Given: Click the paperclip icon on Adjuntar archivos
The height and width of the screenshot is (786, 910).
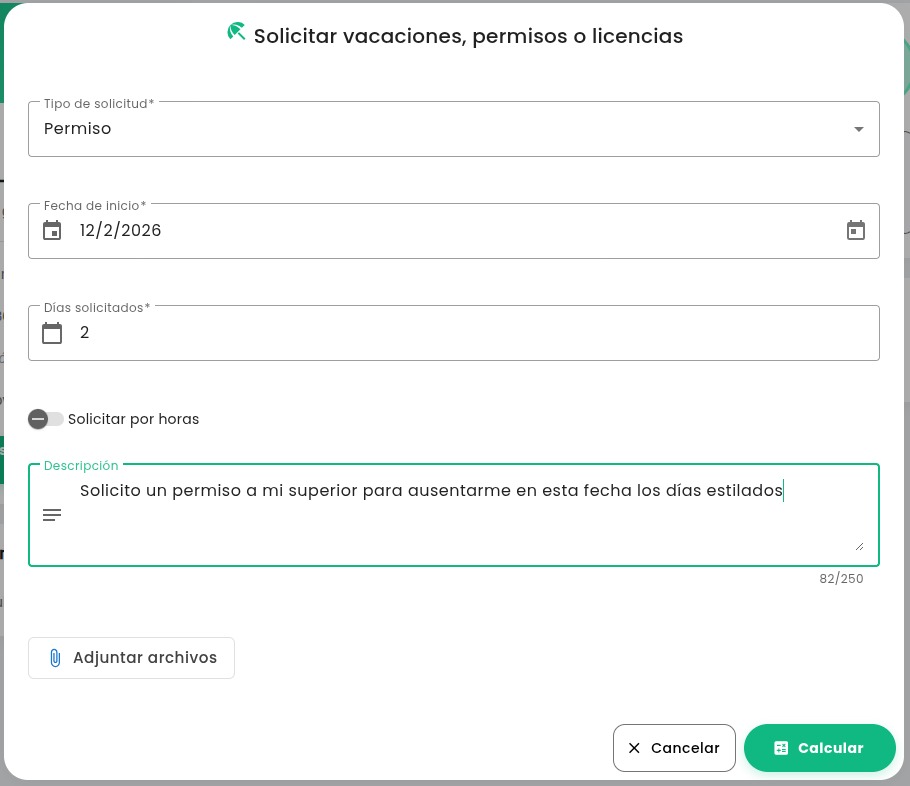Looking at the screenshot, I should pyautogui.click(x=55, y=658).
